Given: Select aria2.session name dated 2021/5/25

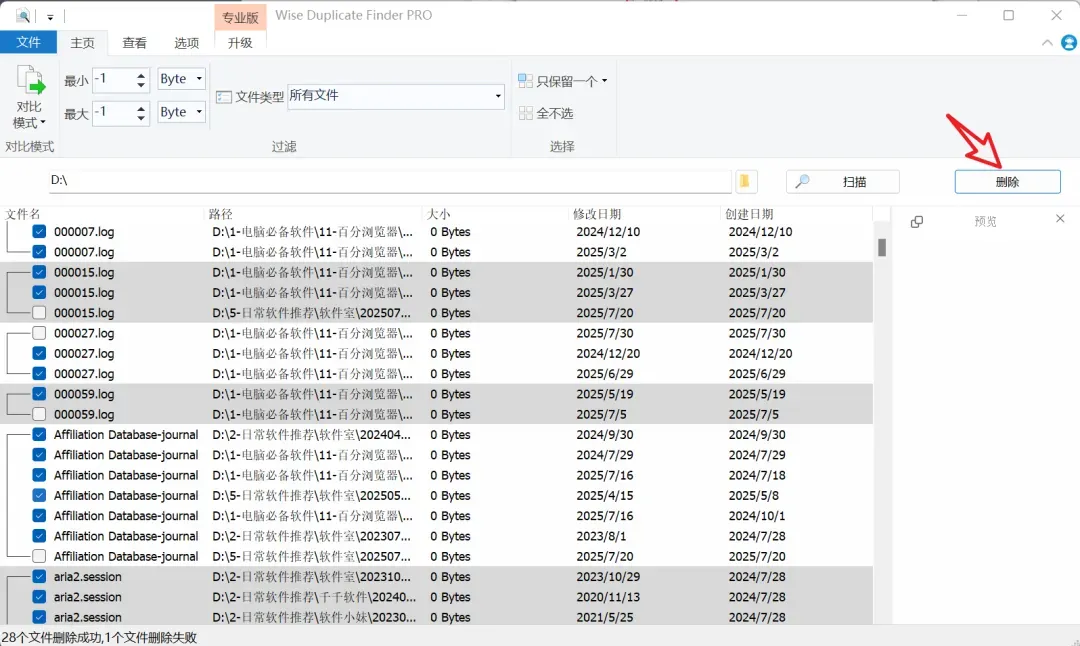Looking at the screenshot, I should tap(87, 618).
